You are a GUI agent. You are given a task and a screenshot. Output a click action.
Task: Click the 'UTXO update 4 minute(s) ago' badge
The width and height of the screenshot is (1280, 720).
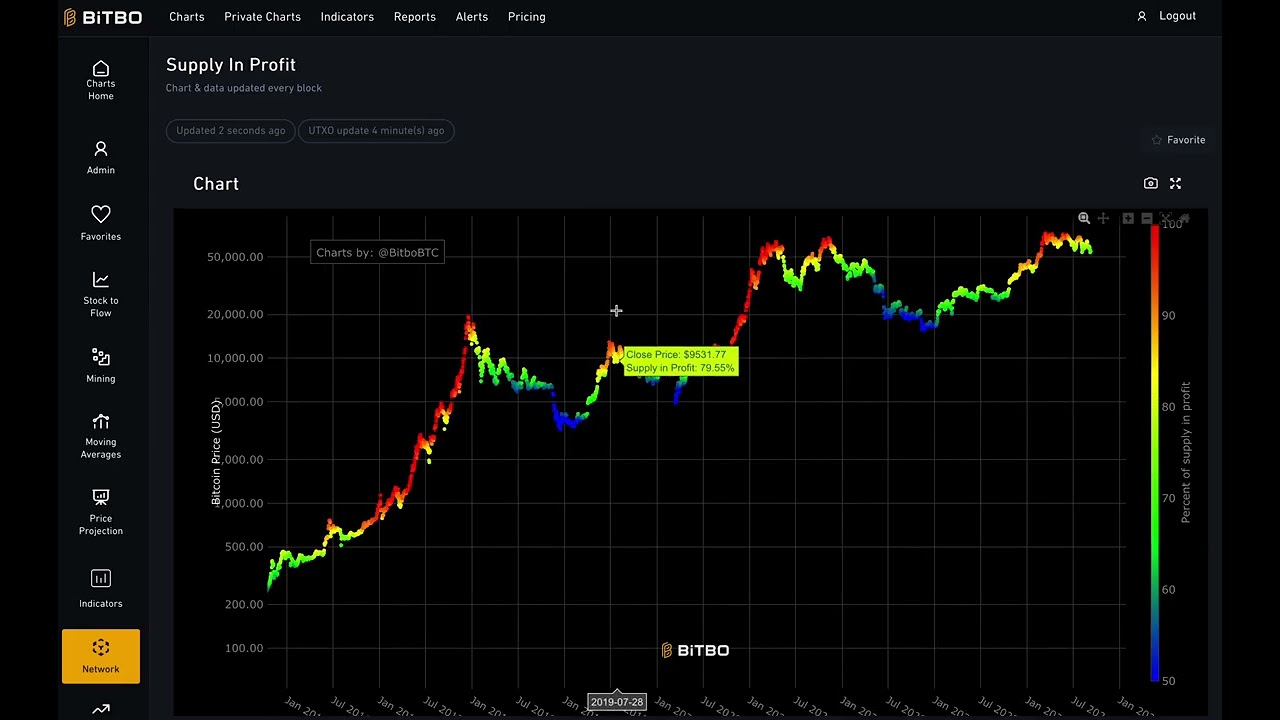[376, 130]
